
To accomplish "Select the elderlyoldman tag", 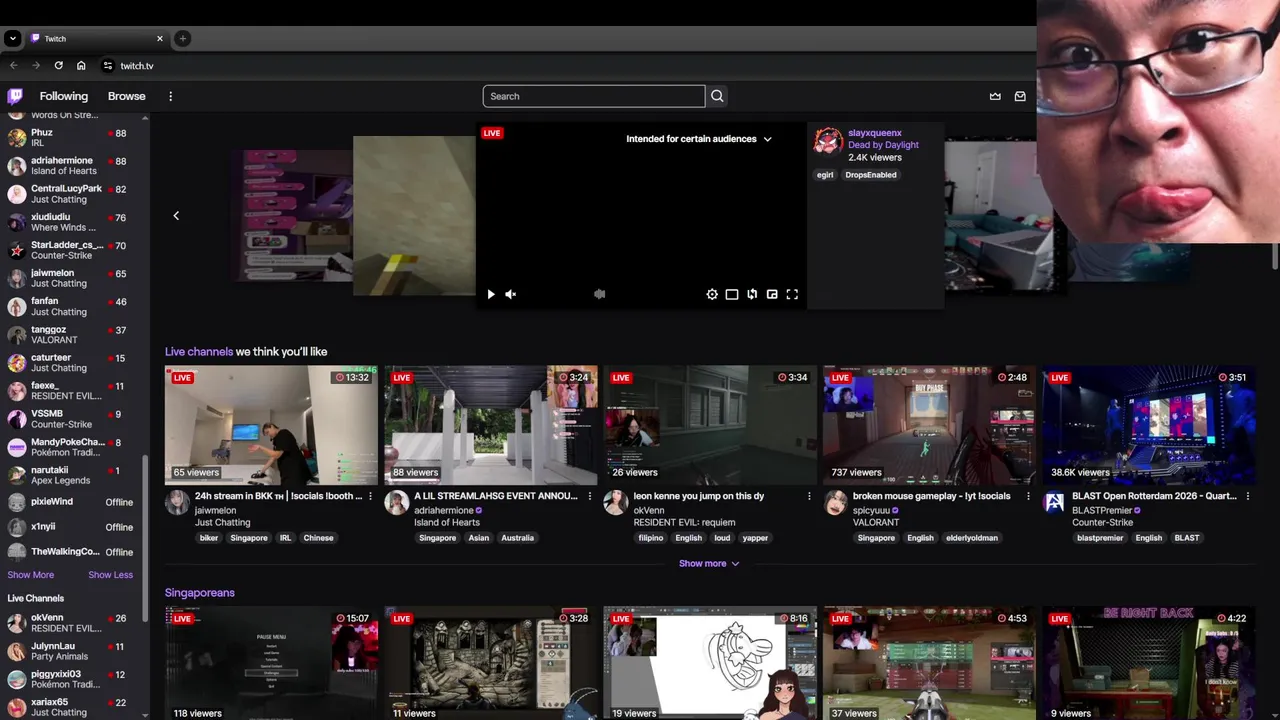I will tap(972, 538).
